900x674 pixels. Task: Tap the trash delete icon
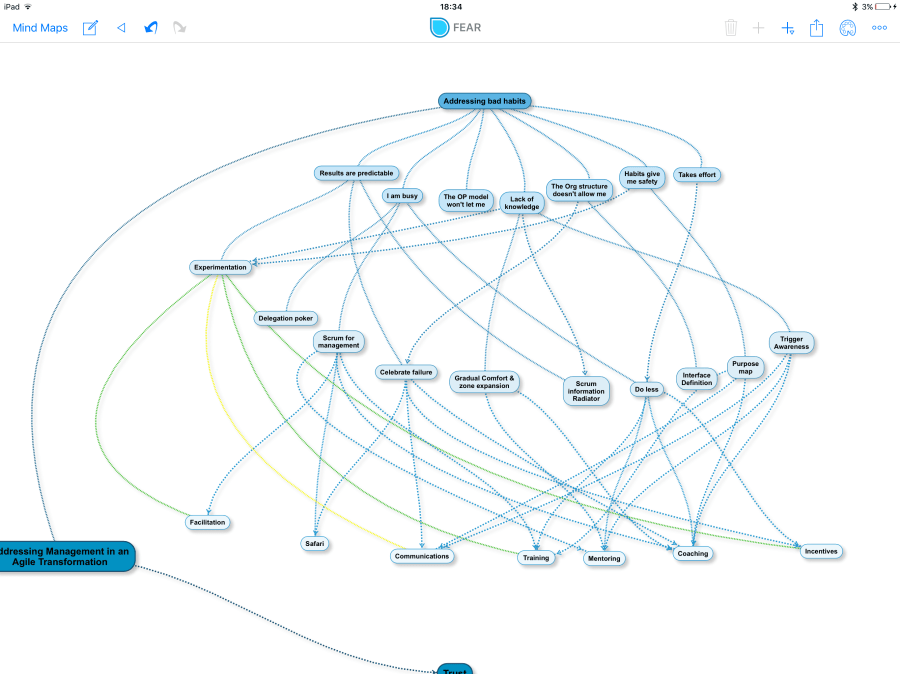point(731,28)
